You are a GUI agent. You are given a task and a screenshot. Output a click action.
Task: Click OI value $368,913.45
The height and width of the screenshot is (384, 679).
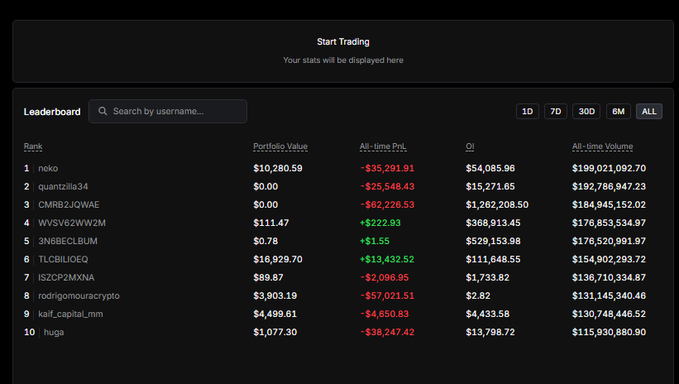coord(493,223)
